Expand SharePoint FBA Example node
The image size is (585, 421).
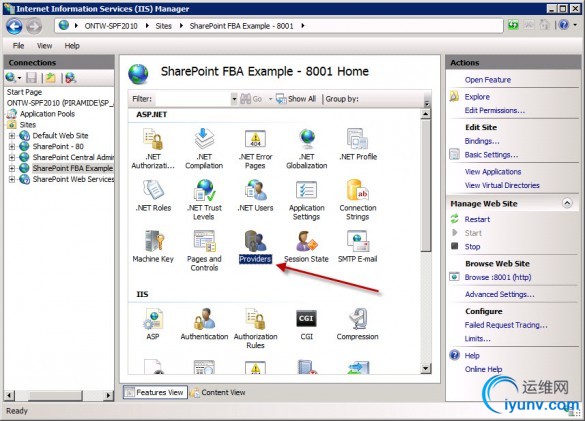tap(12, 168)
